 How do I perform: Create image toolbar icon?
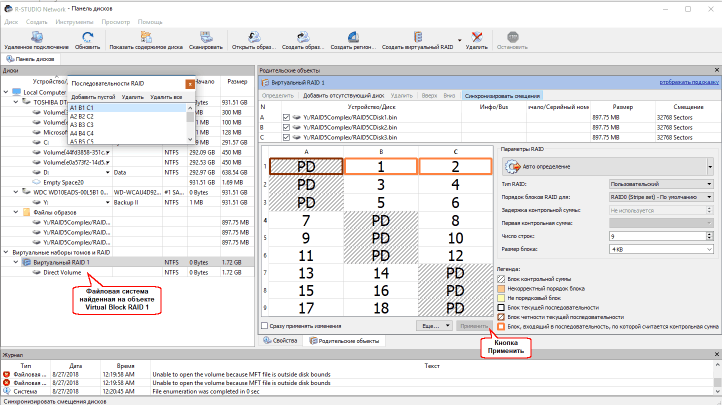point(303,37)
